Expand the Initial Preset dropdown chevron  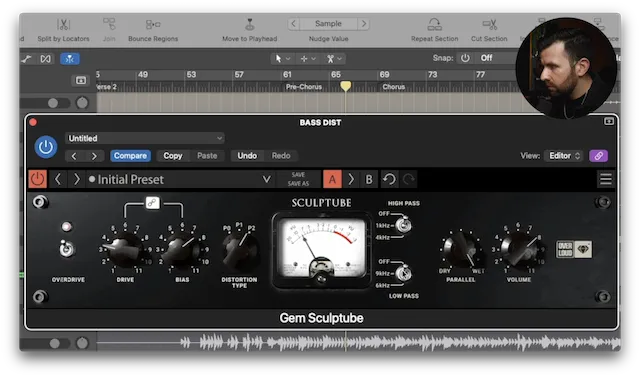click(266, 179)
